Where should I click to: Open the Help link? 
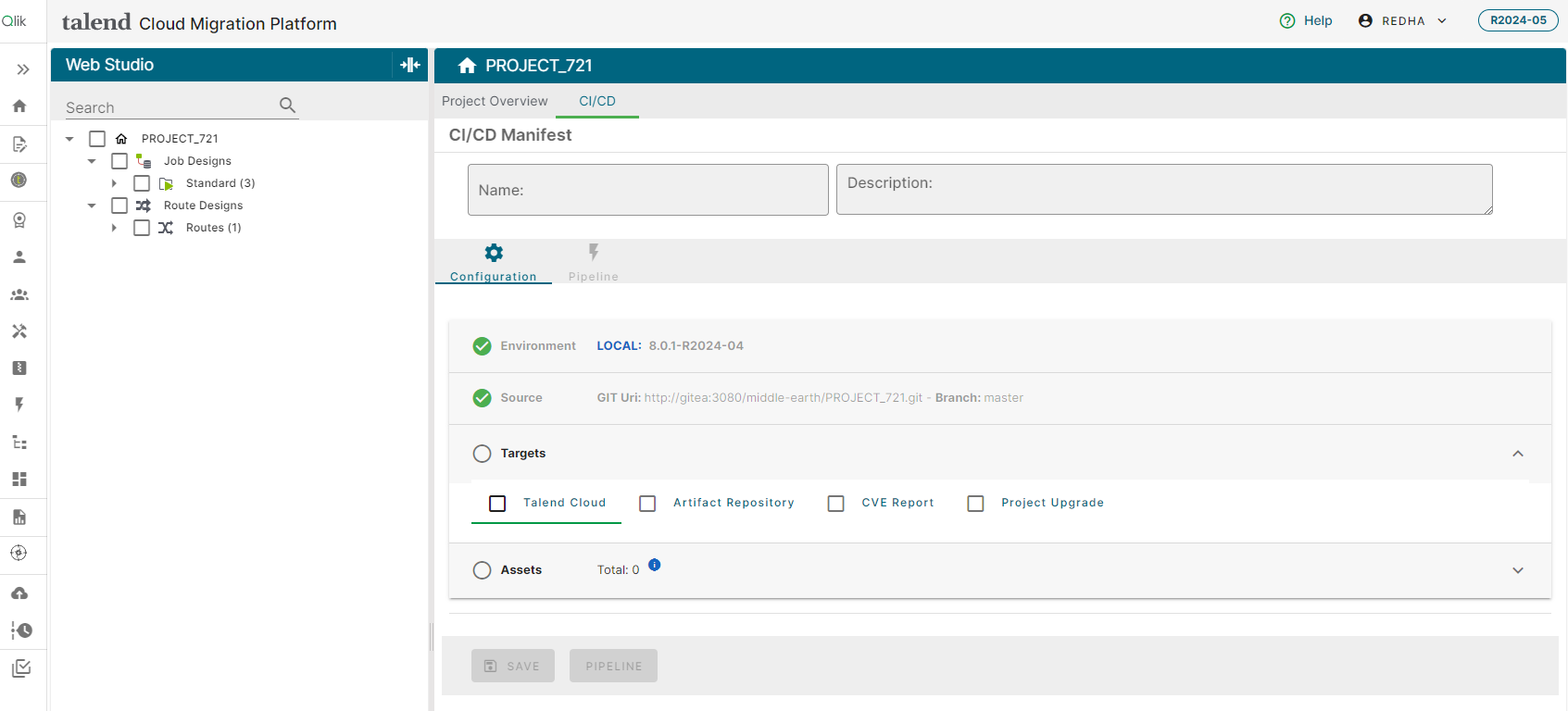pos(1318,21)
